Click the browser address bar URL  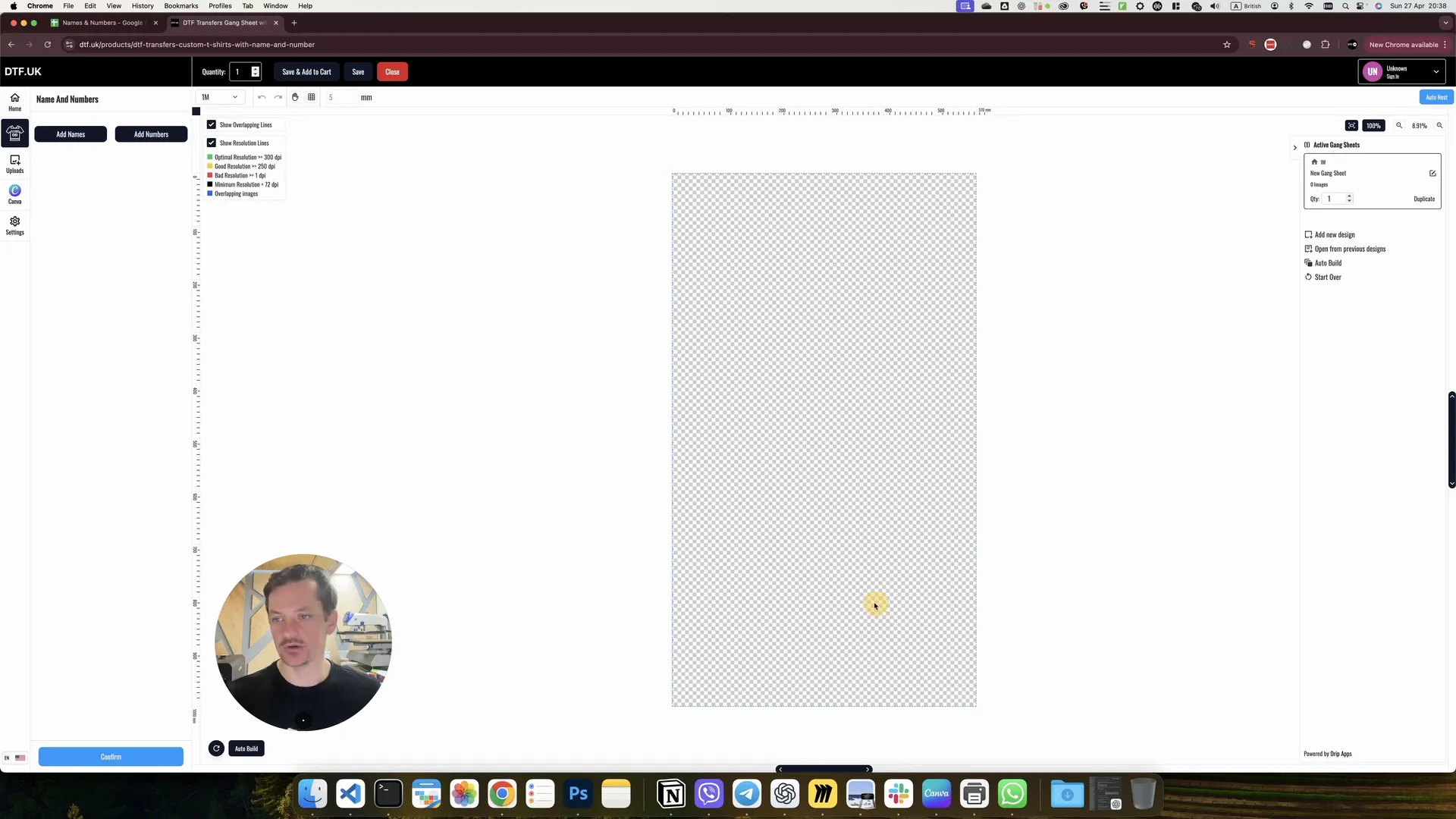pos(197,45)
